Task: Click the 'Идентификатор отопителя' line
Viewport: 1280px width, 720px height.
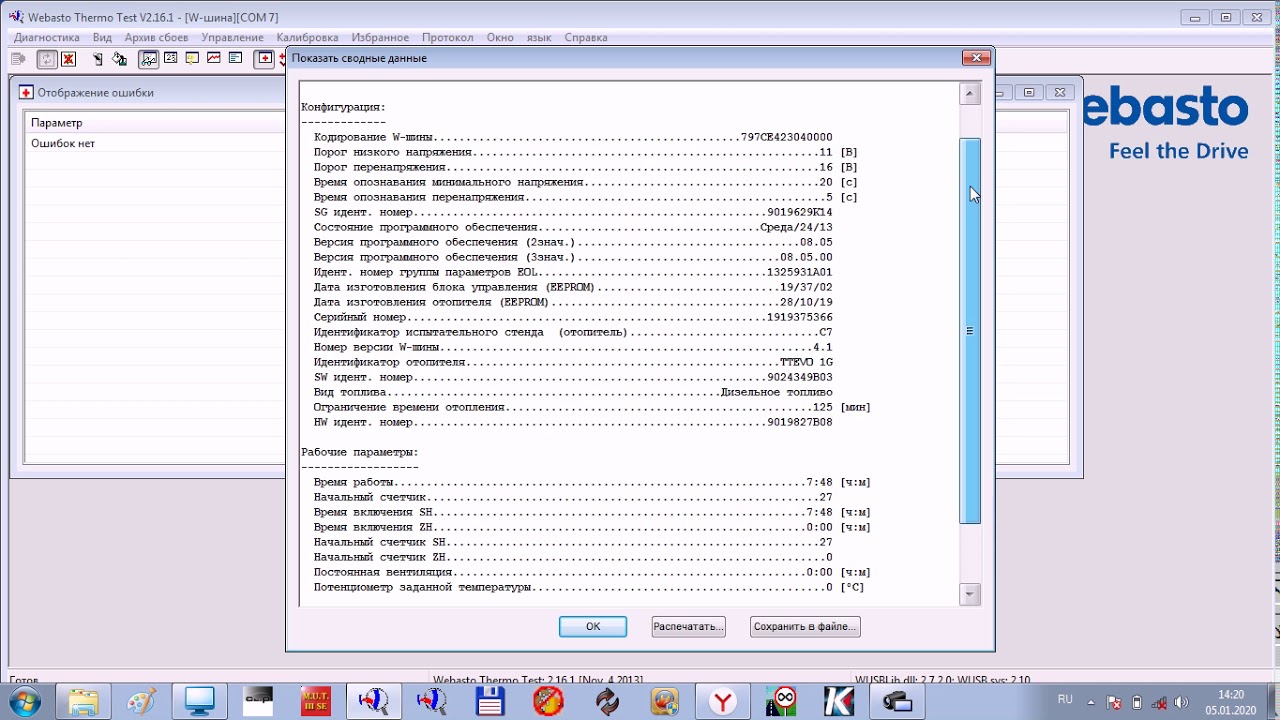Action: (x=573, y=362)
